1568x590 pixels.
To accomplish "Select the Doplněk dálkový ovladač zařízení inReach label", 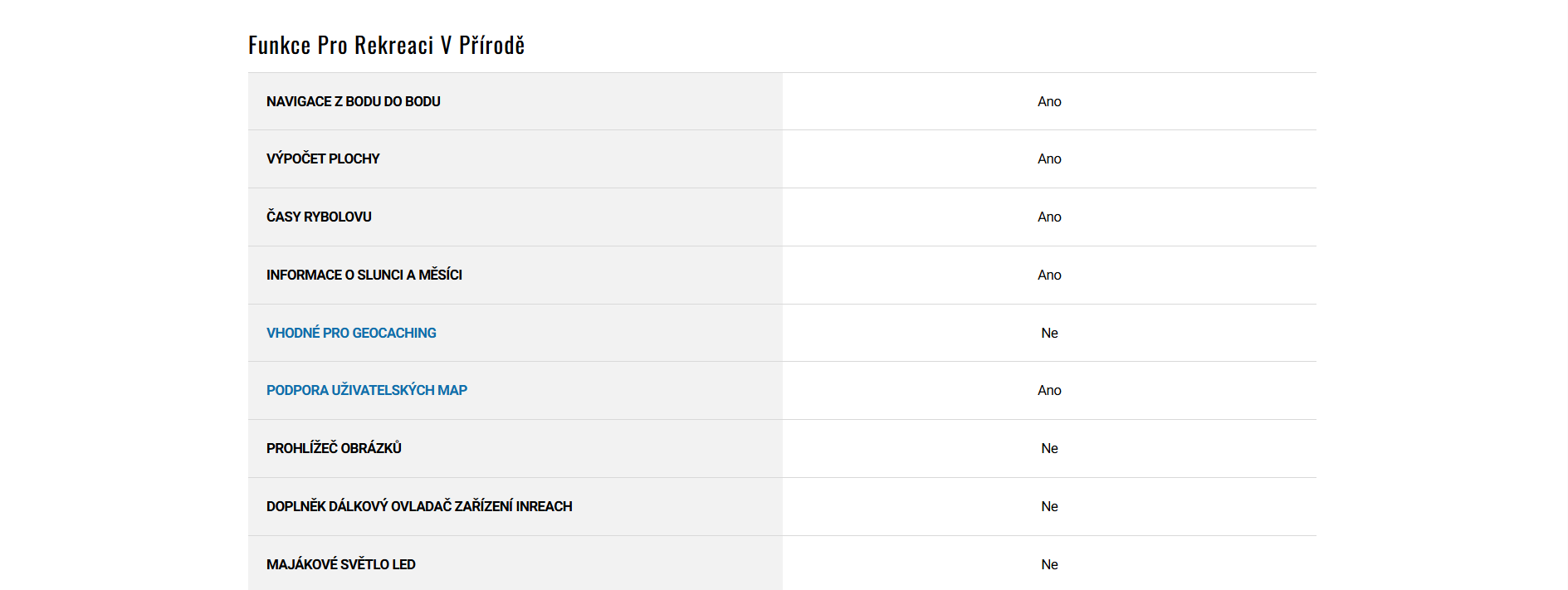I will tap(419, 506).
